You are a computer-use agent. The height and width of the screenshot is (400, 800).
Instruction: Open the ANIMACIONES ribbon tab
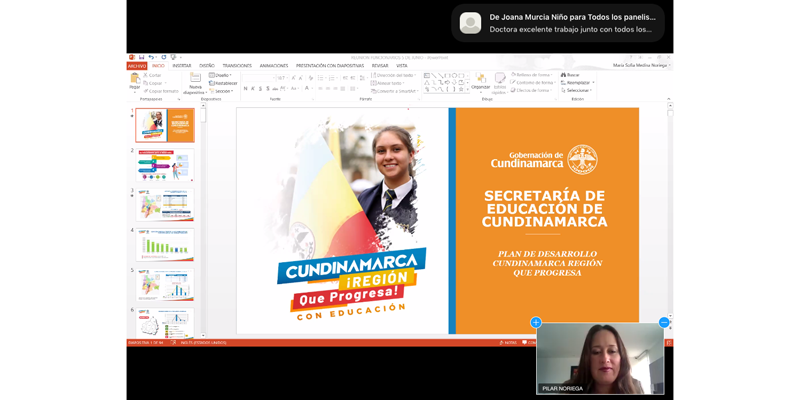coord(274,66)
